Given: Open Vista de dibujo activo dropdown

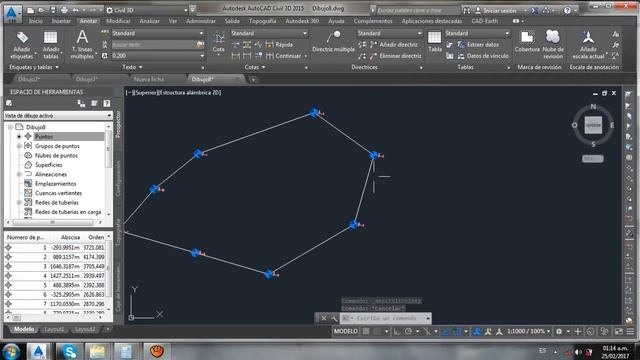Looking at the screenshot, I should coord(58,116).
